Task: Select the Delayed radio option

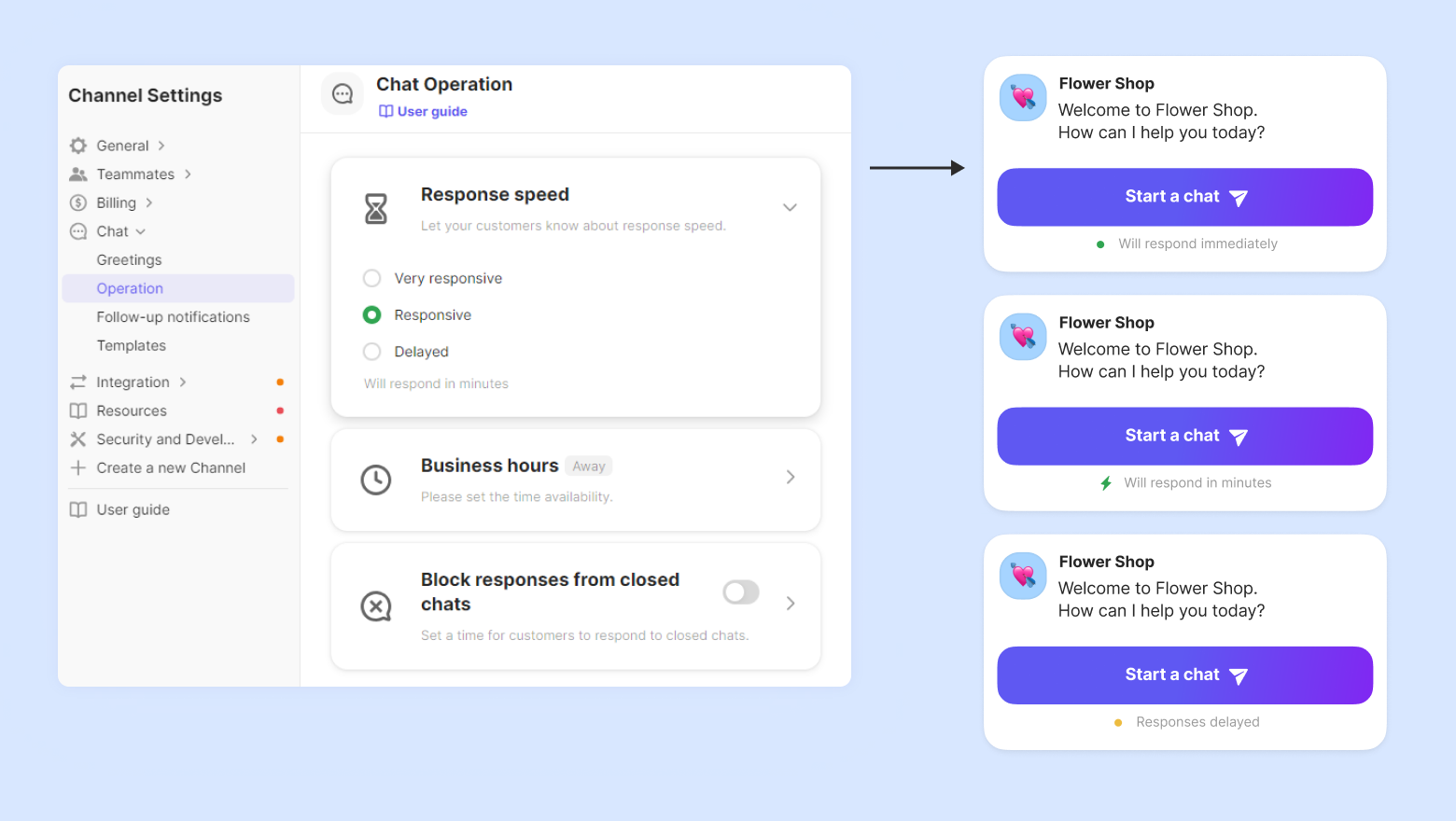Action: click(372, 352)
